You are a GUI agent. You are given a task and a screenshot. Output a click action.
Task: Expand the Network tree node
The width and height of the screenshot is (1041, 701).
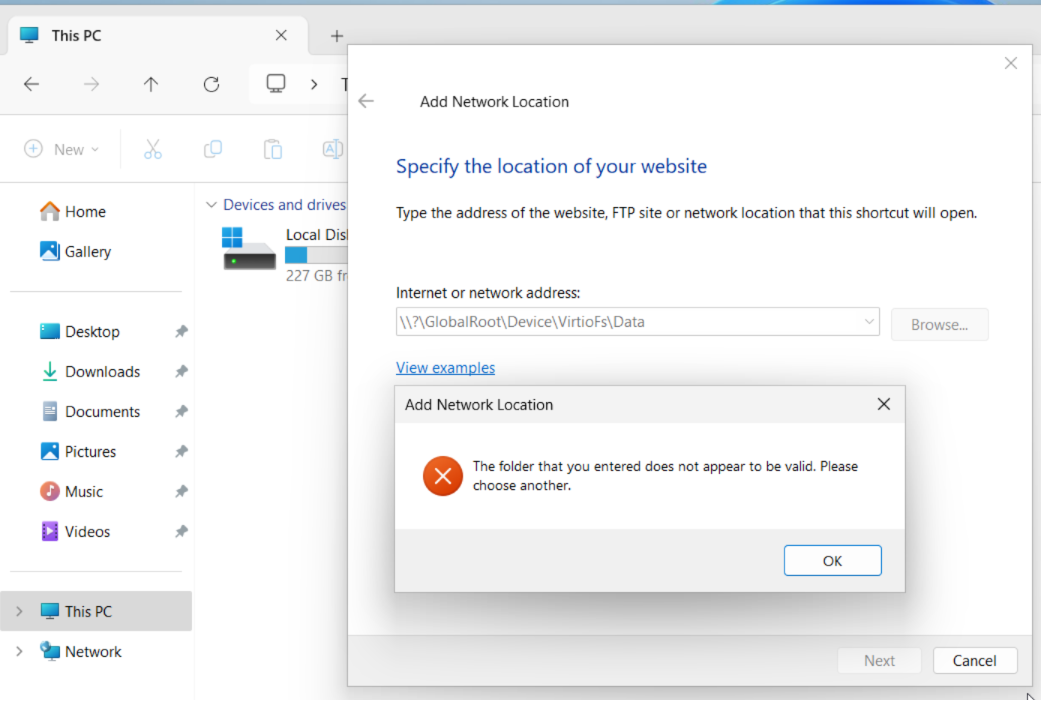coord(19,651)
